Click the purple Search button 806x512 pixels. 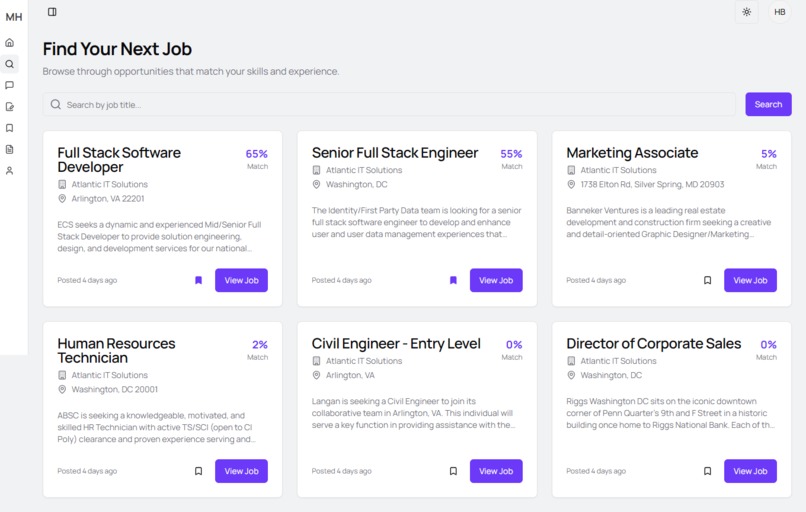coord(768,104)
